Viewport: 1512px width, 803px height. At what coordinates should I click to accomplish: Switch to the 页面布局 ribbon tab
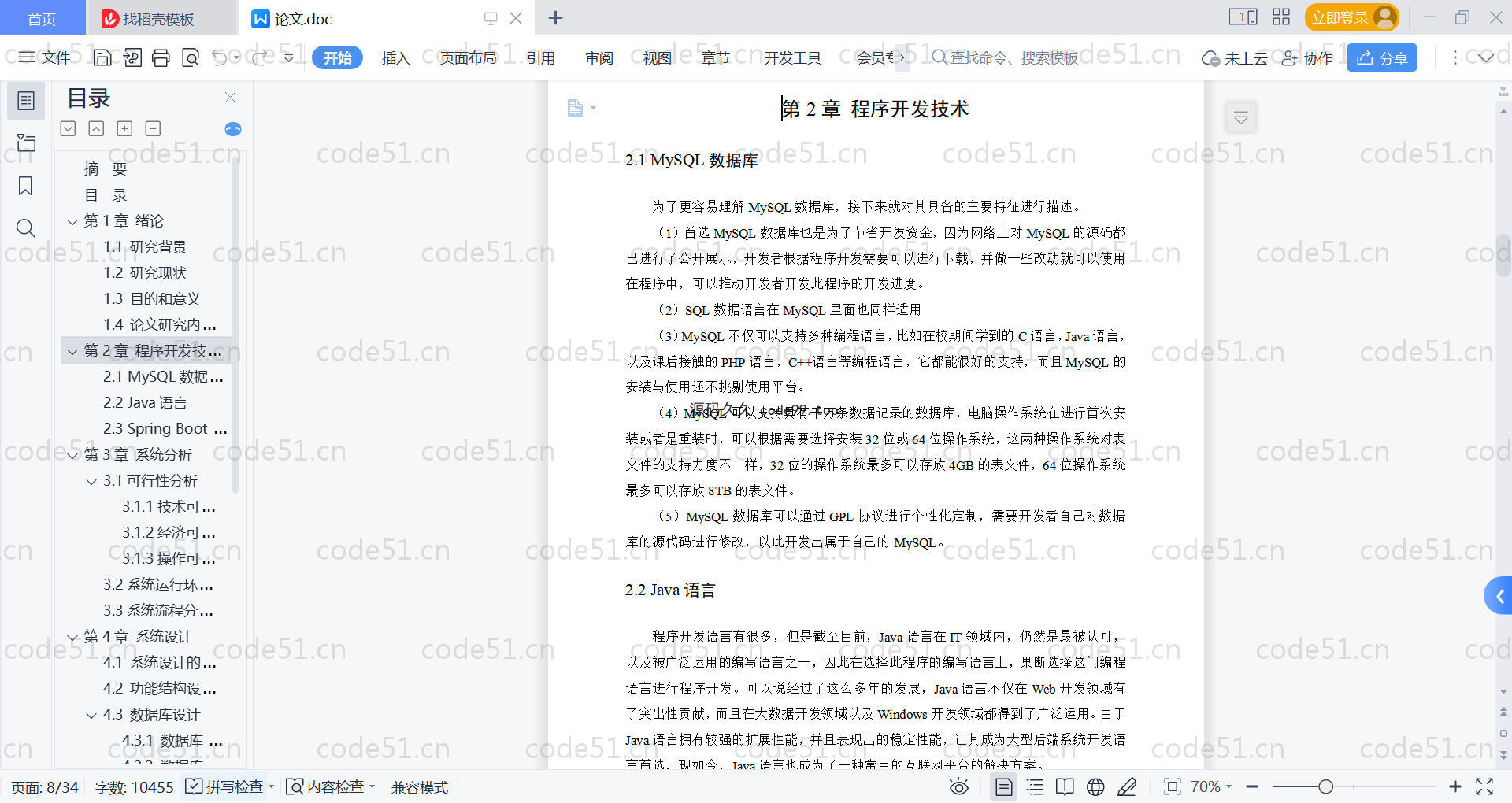click(x=468, y=58)
